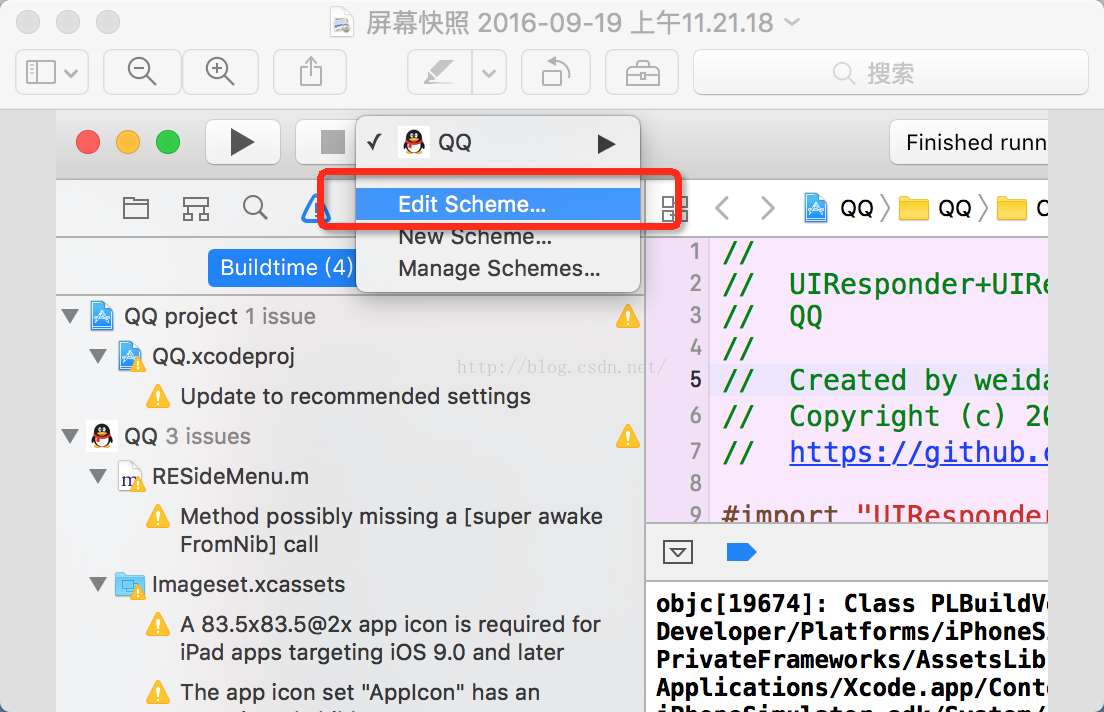Select the Imageset.xcassets row
This screenshot has height=712, width=1104.
352,585
